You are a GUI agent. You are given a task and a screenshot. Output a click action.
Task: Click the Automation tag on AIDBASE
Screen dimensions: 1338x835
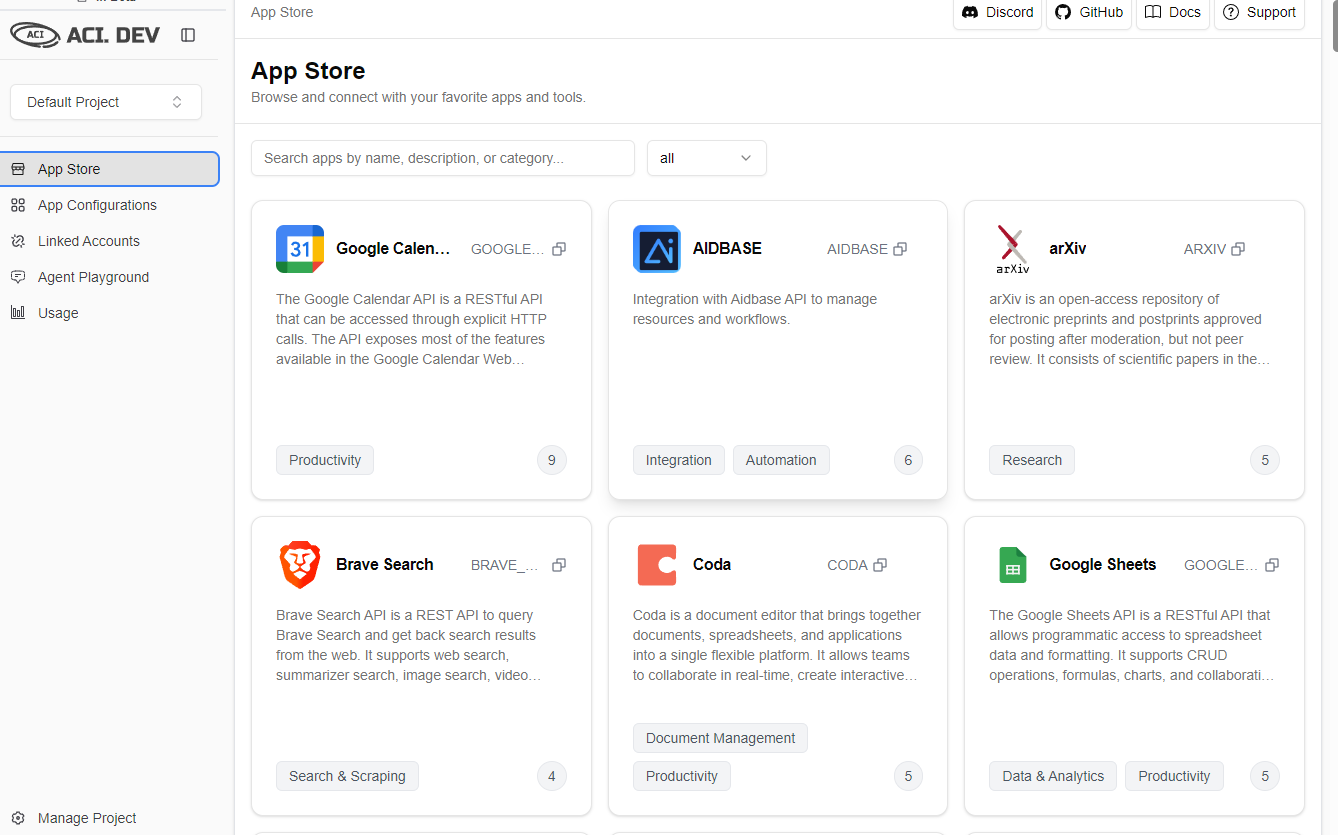[x=781, y=460]
